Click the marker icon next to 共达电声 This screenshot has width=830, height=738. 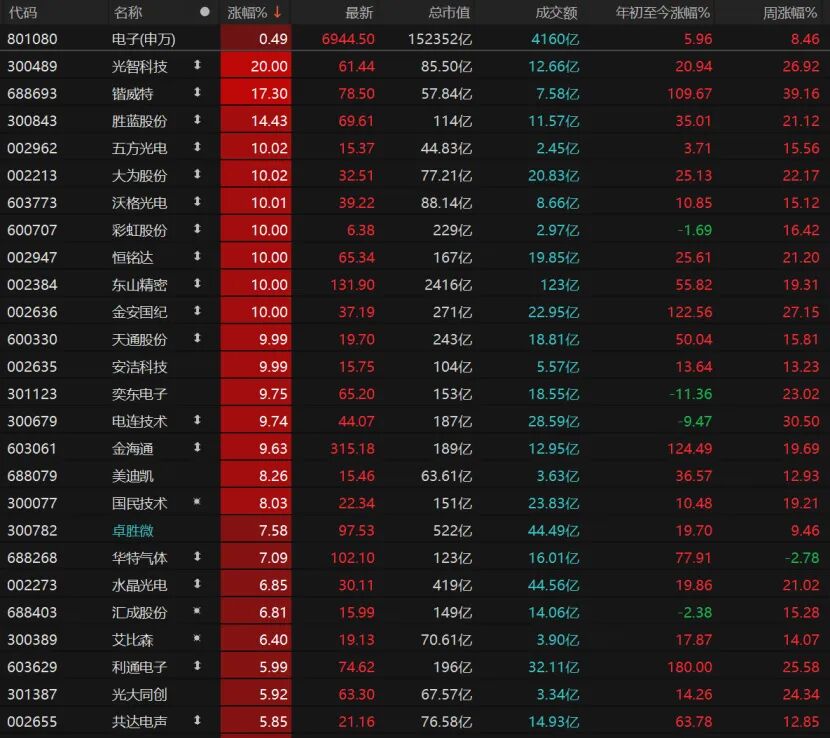click(197, 721)
